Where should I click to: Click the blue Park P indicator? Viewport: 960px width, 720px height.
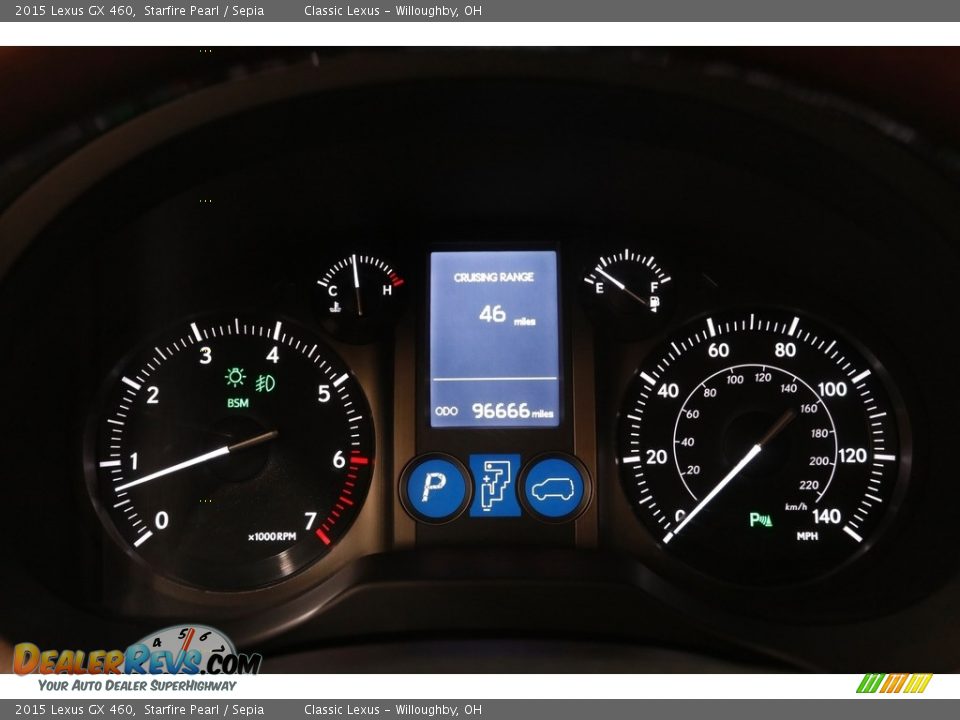point(435,487)
